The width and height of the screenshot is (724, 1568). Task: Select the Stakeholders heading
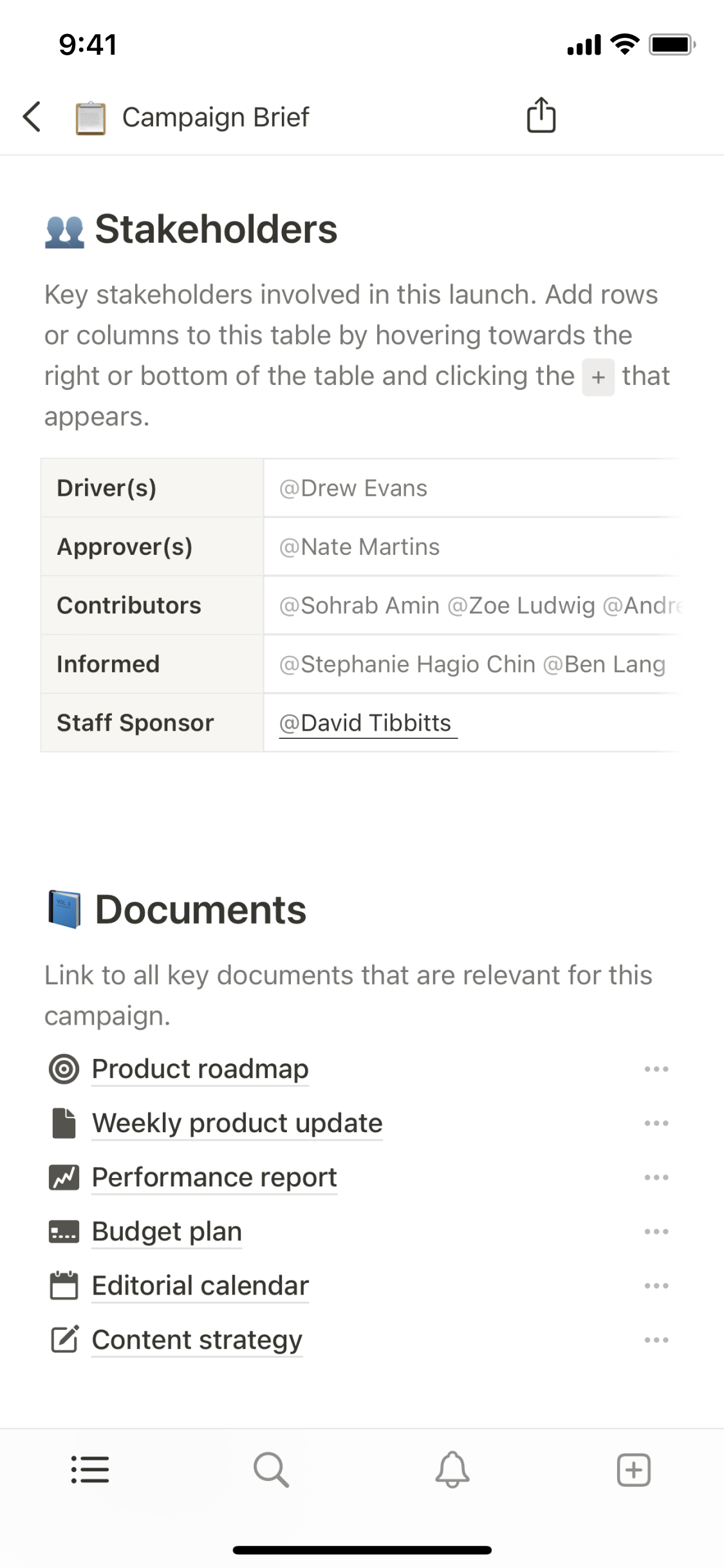[216, 229]
